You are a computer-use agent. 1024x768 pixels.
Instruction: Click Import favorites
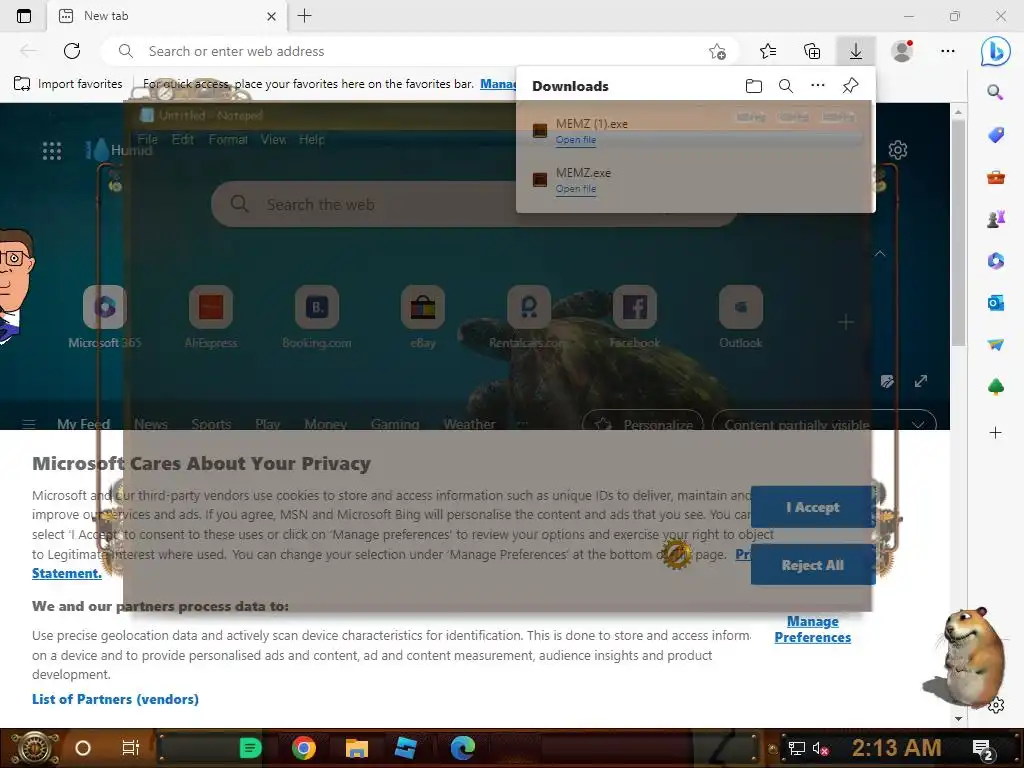point(68,84)
